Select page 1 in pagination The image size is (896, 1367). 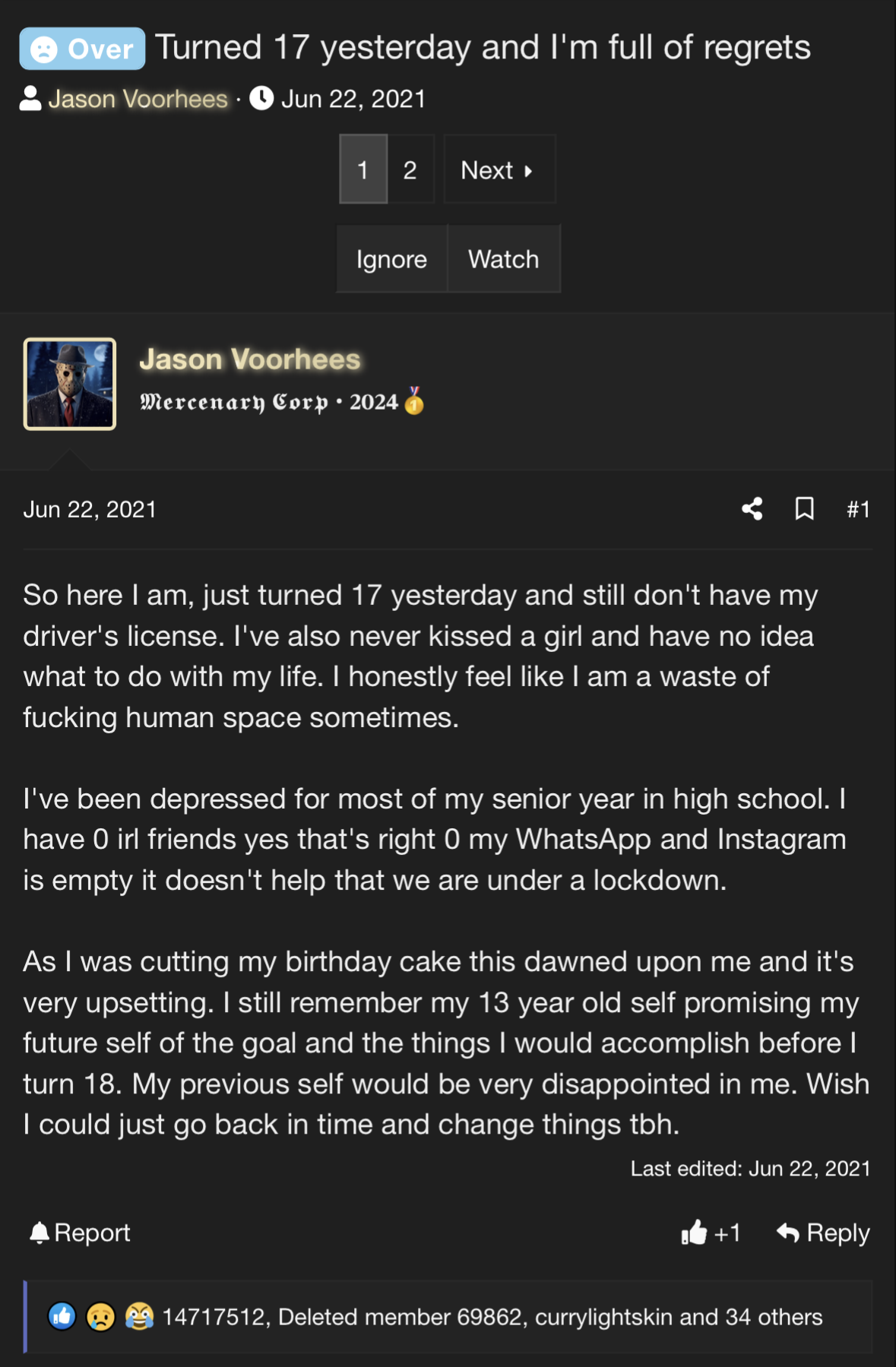[363, 169]
